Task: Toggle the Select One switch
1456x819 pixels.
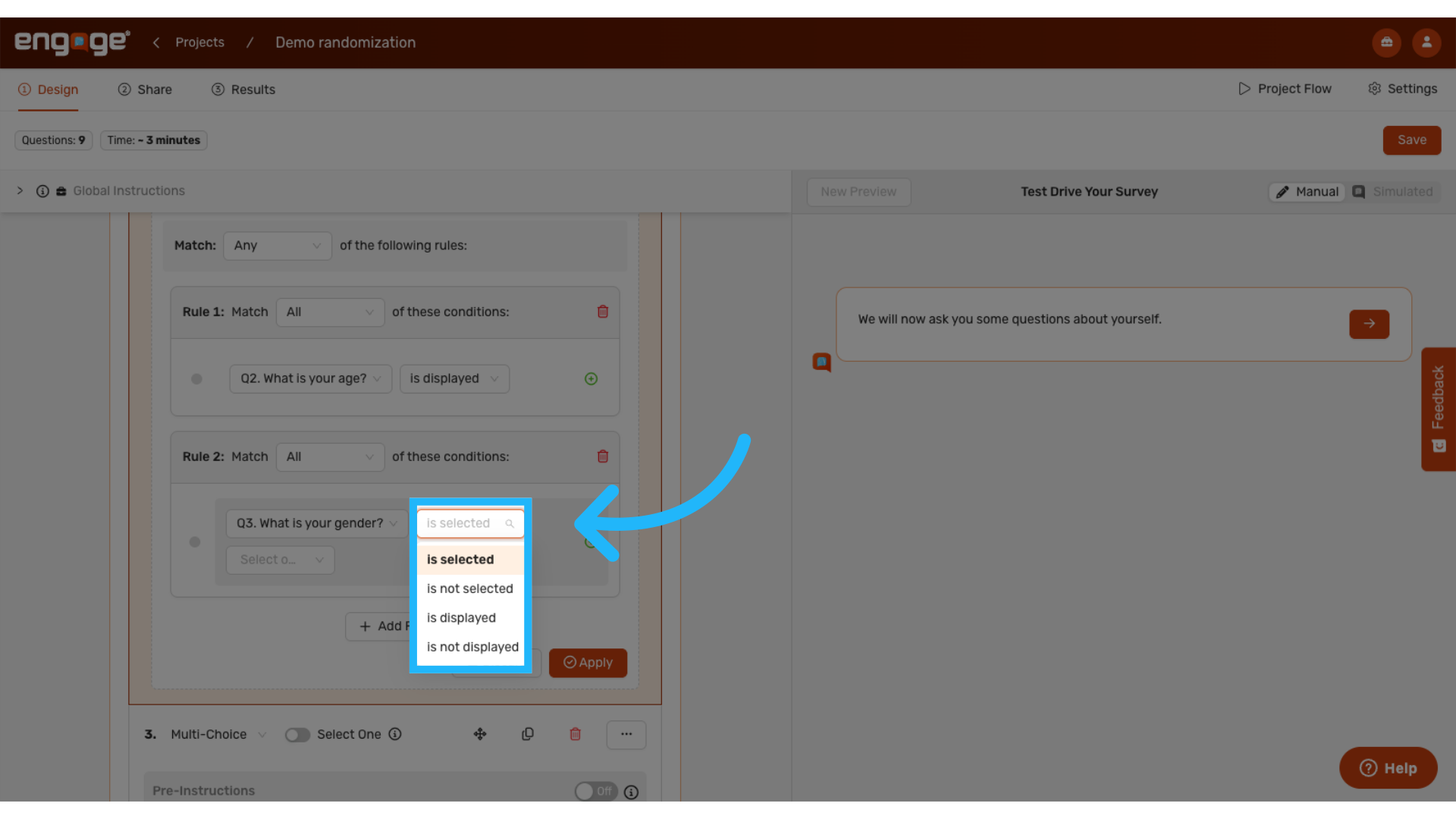Action: 297,735
